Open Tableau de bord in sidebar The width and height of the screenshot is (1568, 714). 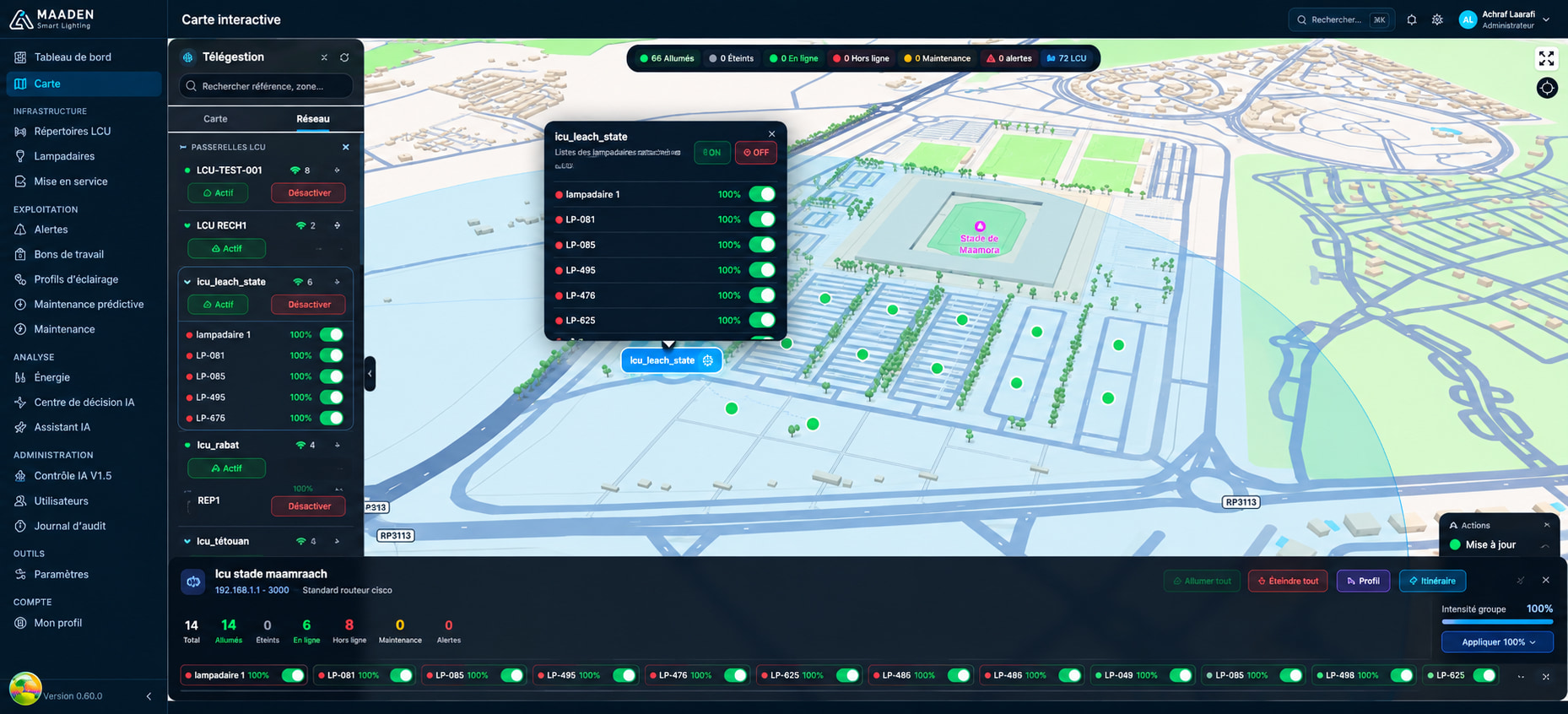coord(84,57)
